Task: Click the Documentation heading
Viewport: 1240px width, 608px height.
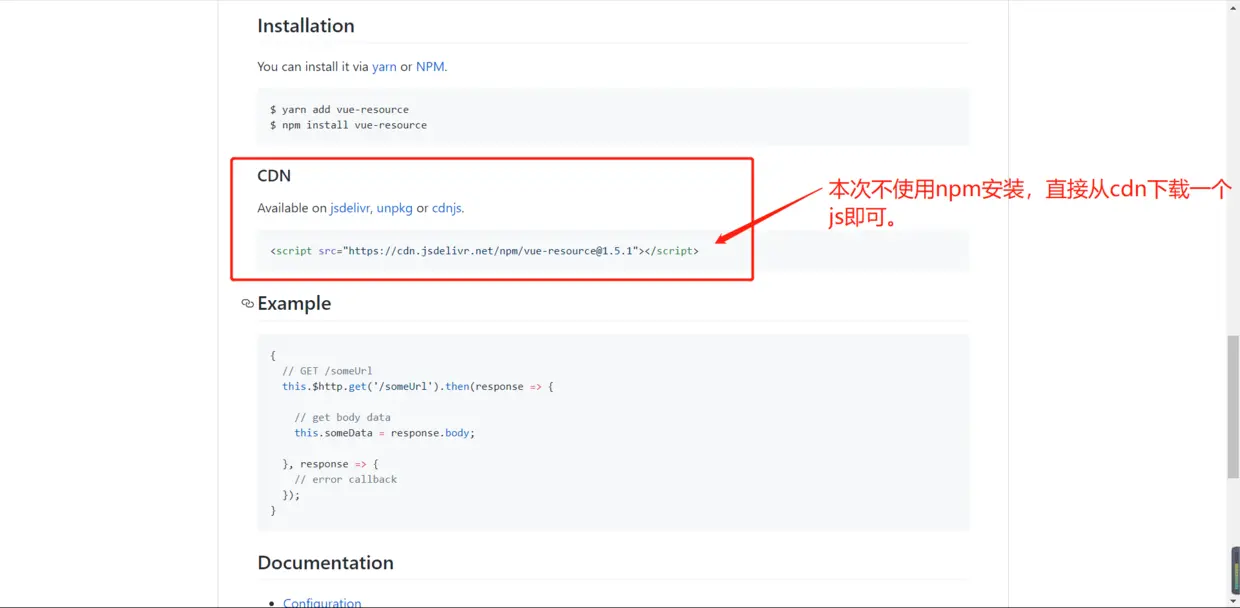Action: pyautogui.click(x=325, y=562)
